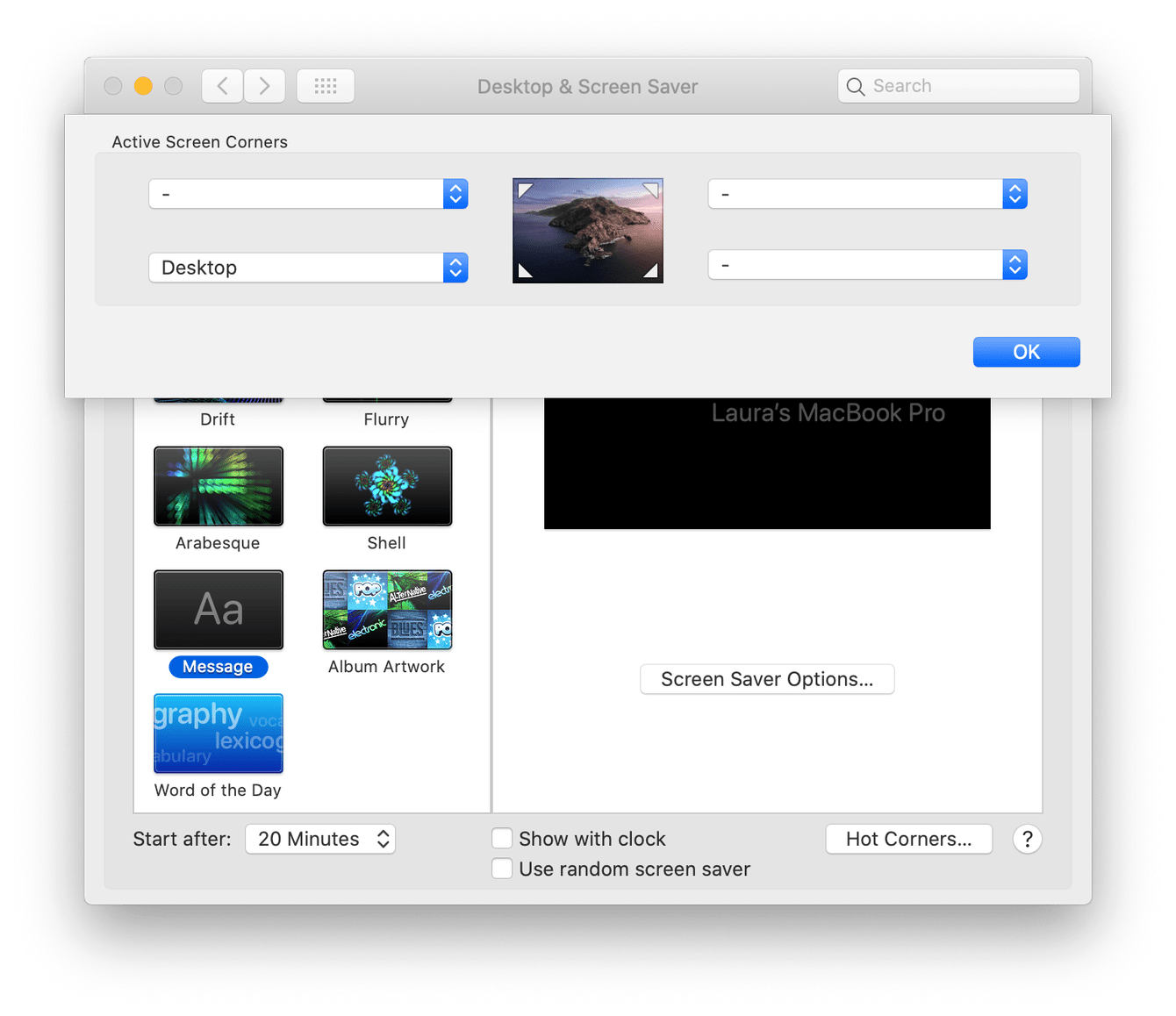
Task: Choose the Arabesque screen saver
Action: (218, 486)
